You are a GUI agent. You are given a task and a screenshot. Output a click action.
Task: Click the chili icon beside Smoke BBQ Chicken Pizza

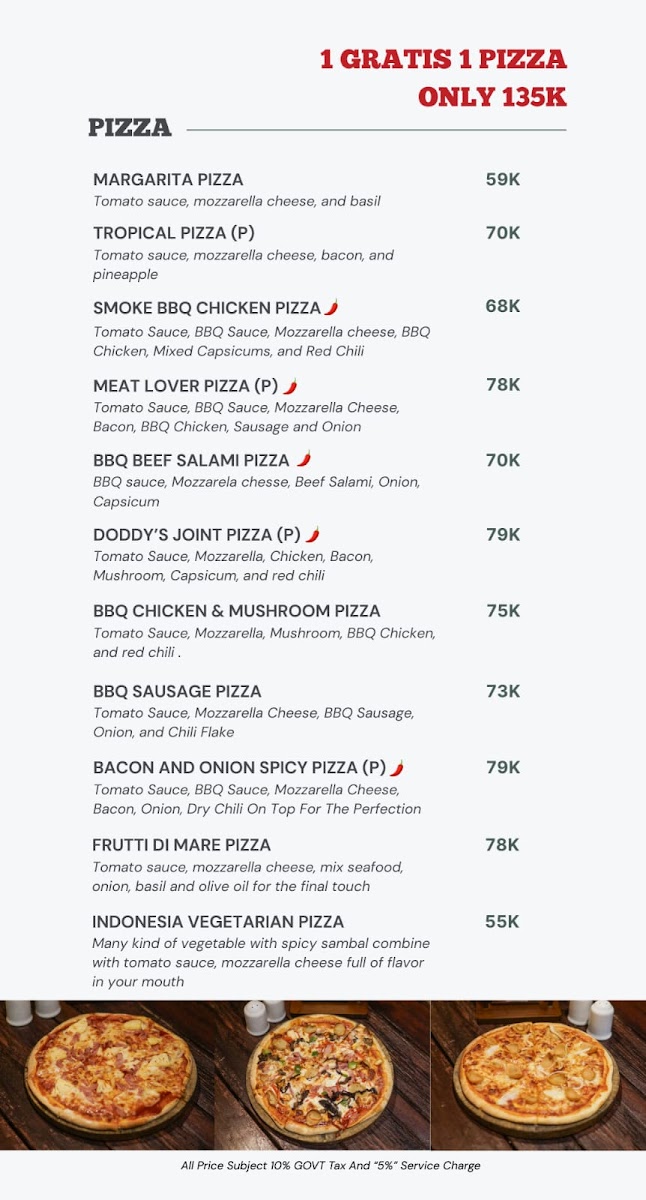[x=331, y=307]
